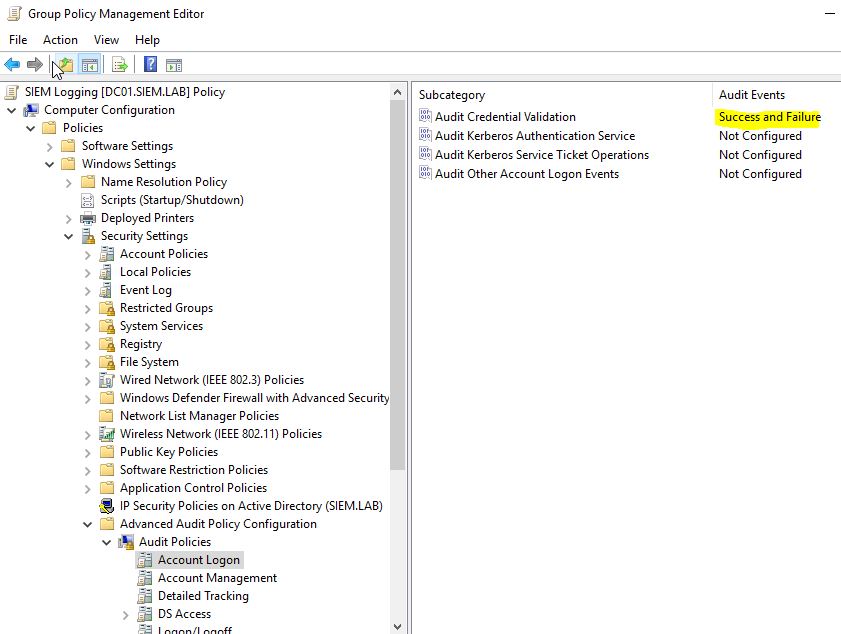
Task: Click the SIEM Logging policy root icon
Action: (x=11, y=92)
